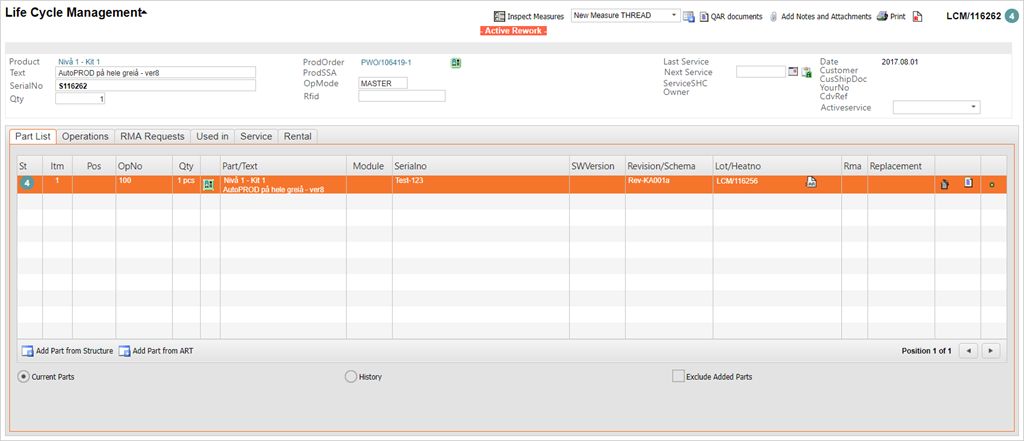Select the Current Parts radio button
This screenshot has width=1024, height=441.
[x=24, y=377]
